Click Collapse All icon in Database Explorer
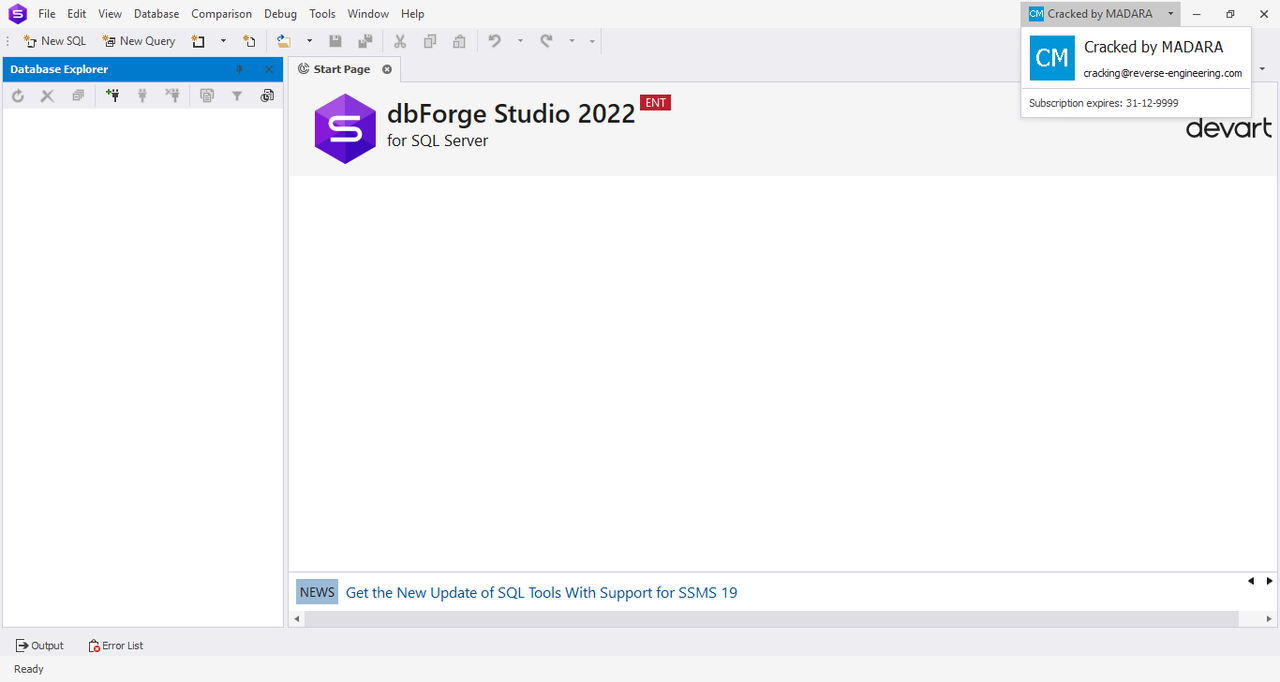This screenshot has width=1280, height=682. (78, 96)
